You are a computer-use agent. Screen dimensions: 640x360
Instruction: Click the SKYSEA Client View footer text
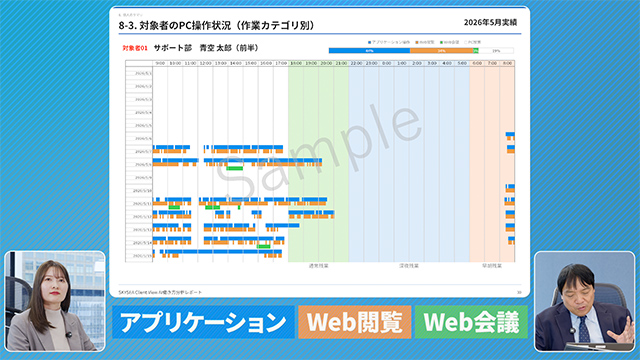coord(160,292)
